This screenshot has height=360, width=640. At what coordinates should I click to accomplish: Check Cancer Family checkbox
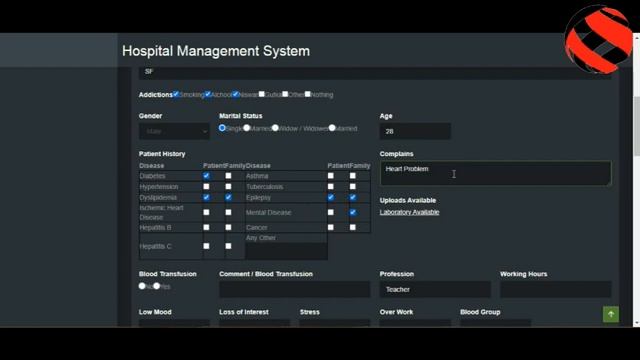pyautogui.click(x=353, y=227)
